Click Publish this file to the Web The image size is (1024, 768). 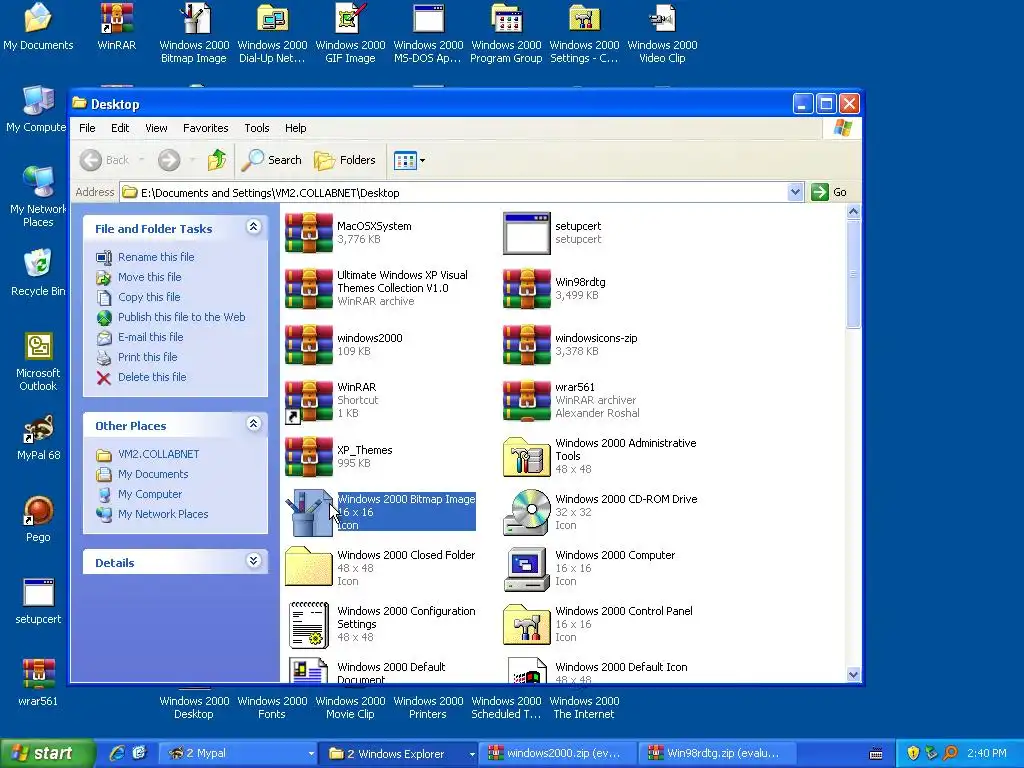(x=182, y=317)
